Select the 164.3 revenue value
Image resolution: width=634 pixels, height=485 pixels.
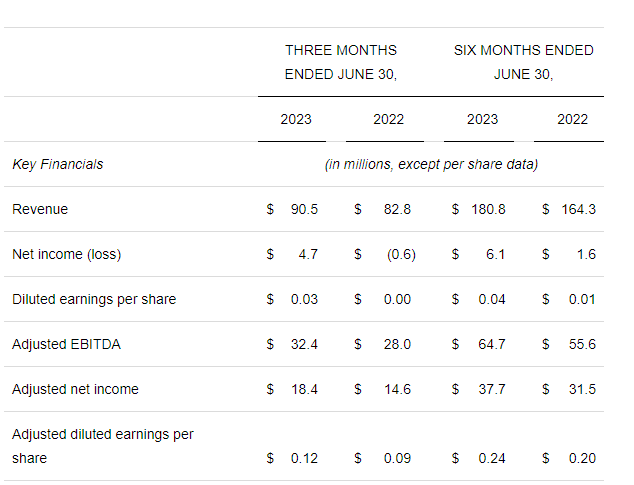(x=576, y=209)
